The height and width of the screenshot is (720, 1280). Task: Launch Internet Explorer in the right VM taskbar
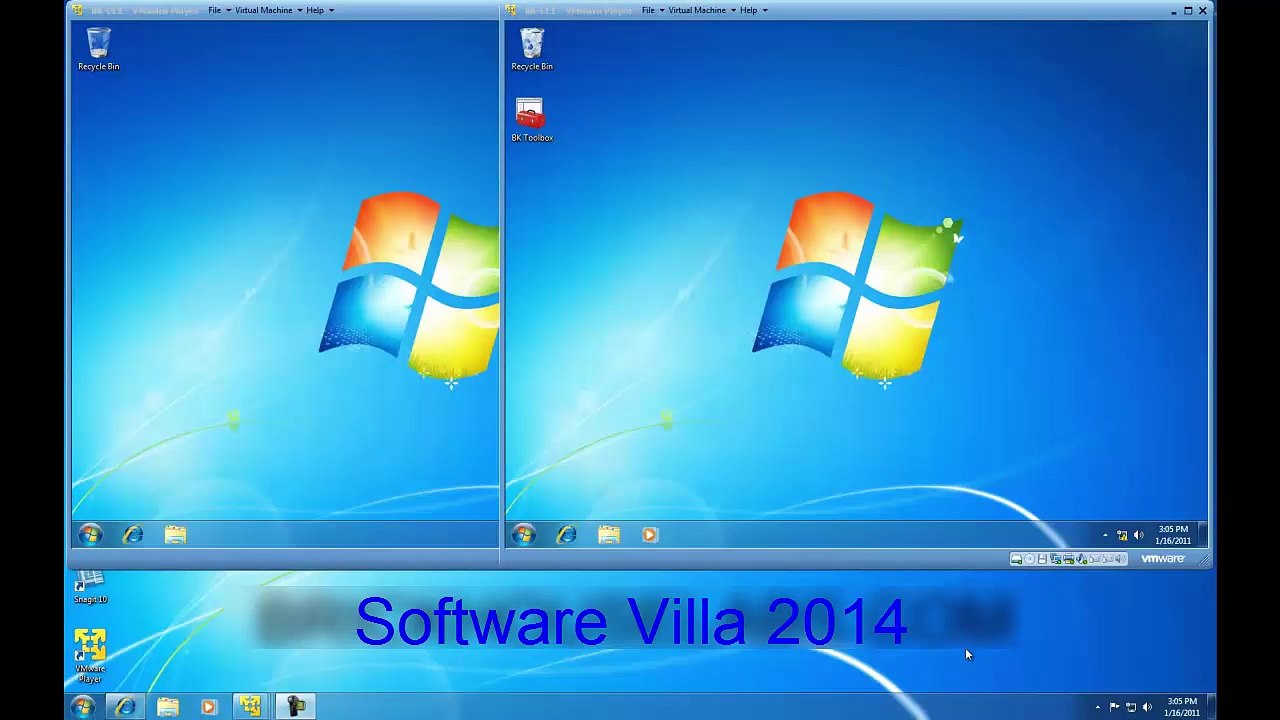coord(566,535)
